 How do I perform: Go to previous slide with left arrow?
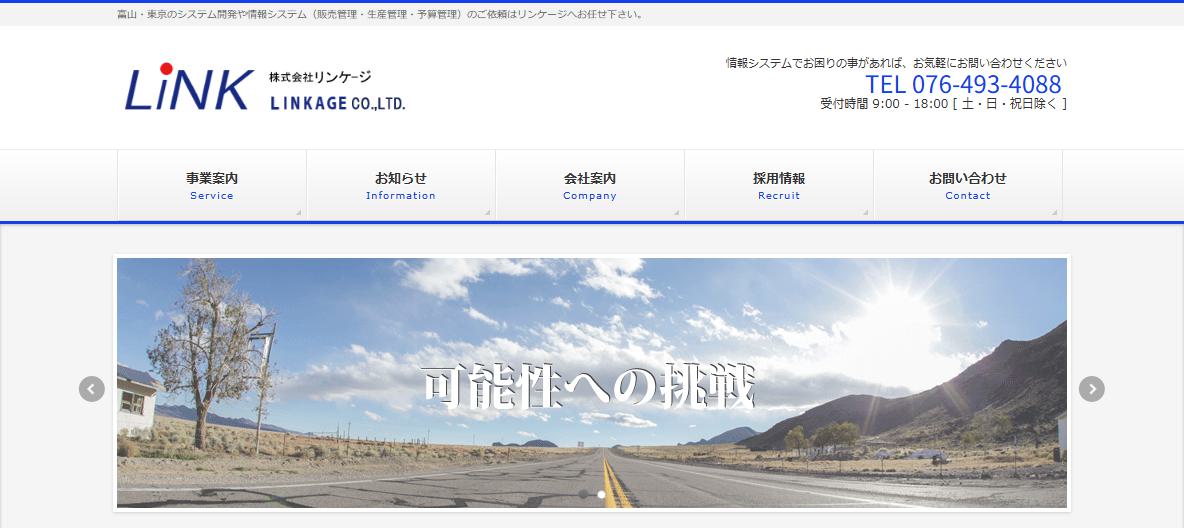91,389
